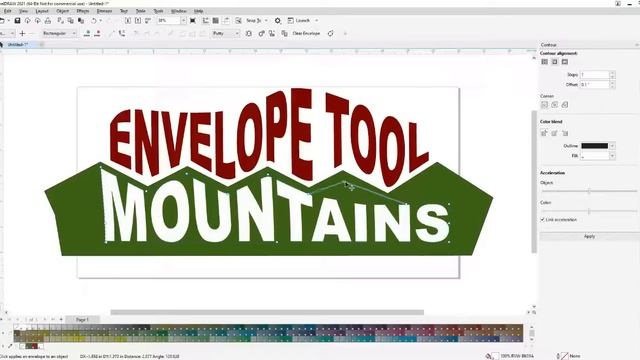Click the full-screen preview icon
The image size is (640, 360).
pyautogui.click(x=193, y=20)
